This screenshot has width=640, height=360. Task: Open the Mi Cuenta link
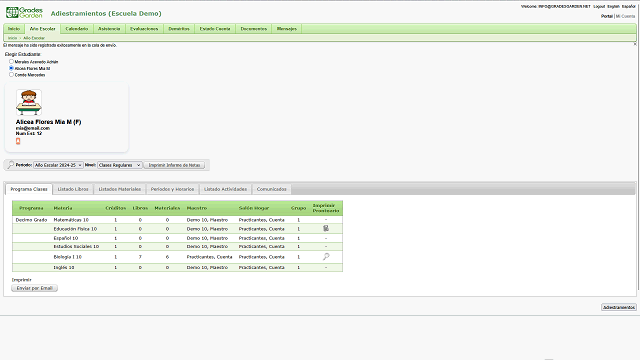pos(625,16)
